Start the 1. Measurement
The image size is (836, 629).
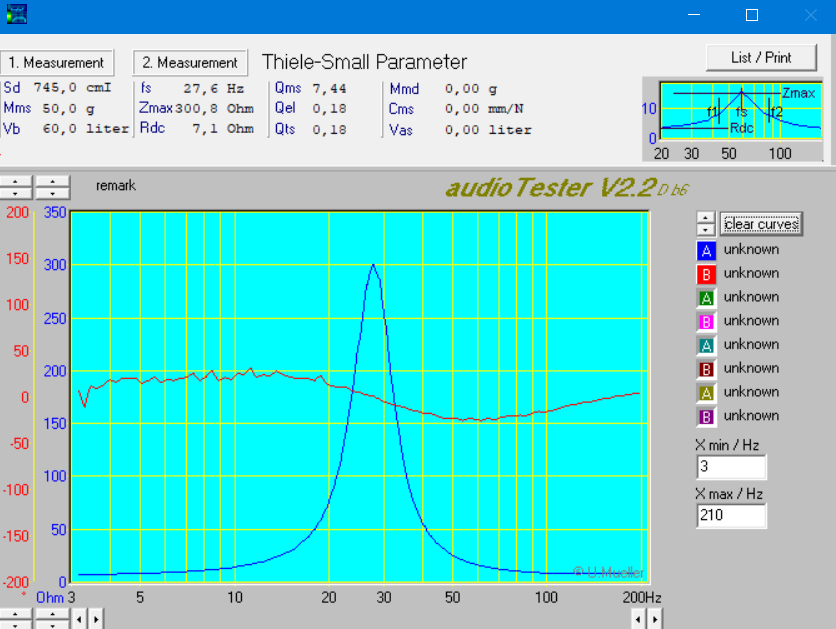click(x=56, y=62)
